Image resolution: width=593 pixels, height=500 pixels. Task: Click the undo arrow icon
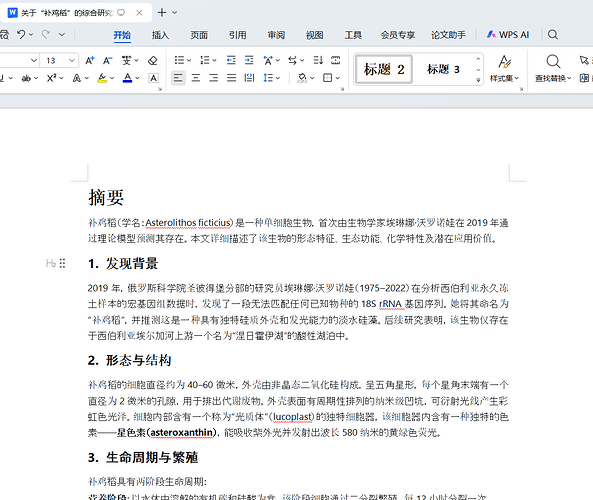21,35
